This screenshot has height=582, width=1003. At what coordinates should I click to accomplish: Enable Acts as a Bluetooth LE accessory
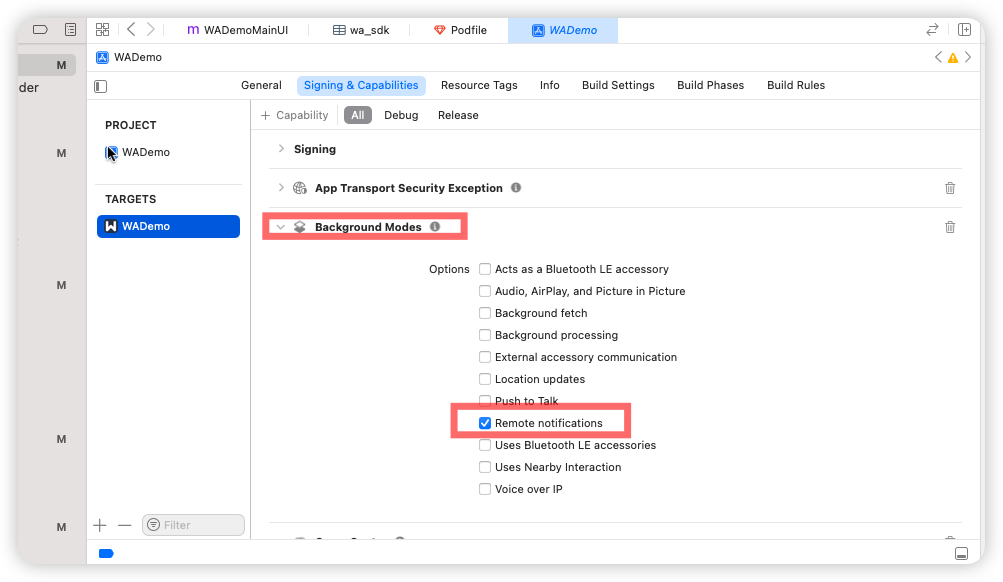485,269
